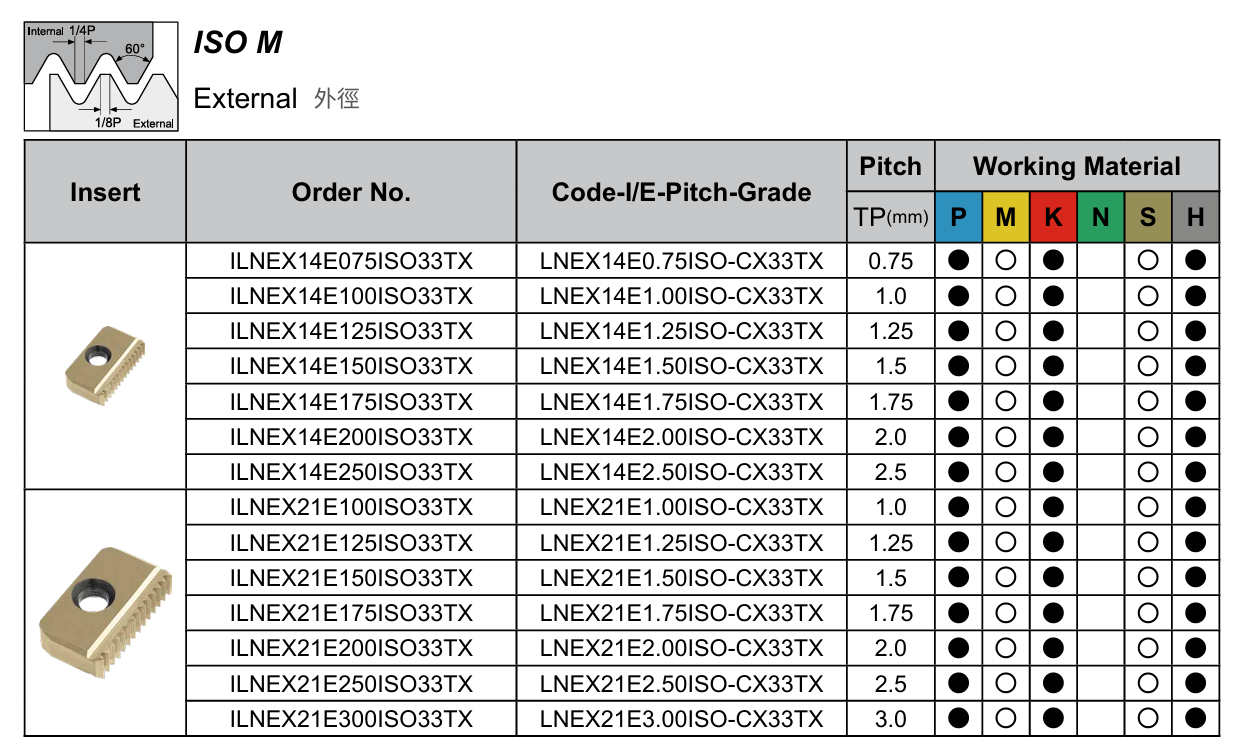
Task: Click the green N material swatch
Action: coord(1100,217)
